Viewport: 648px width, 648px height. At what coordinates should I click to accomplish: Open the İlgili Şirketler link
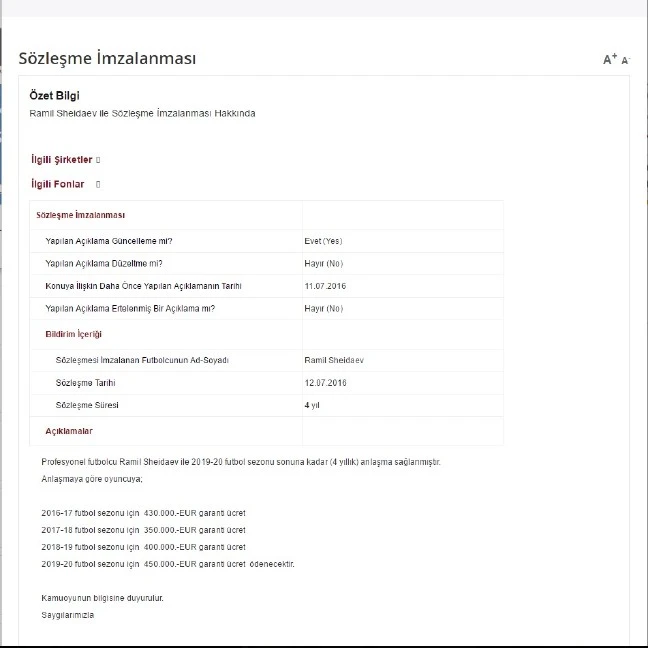61,160
